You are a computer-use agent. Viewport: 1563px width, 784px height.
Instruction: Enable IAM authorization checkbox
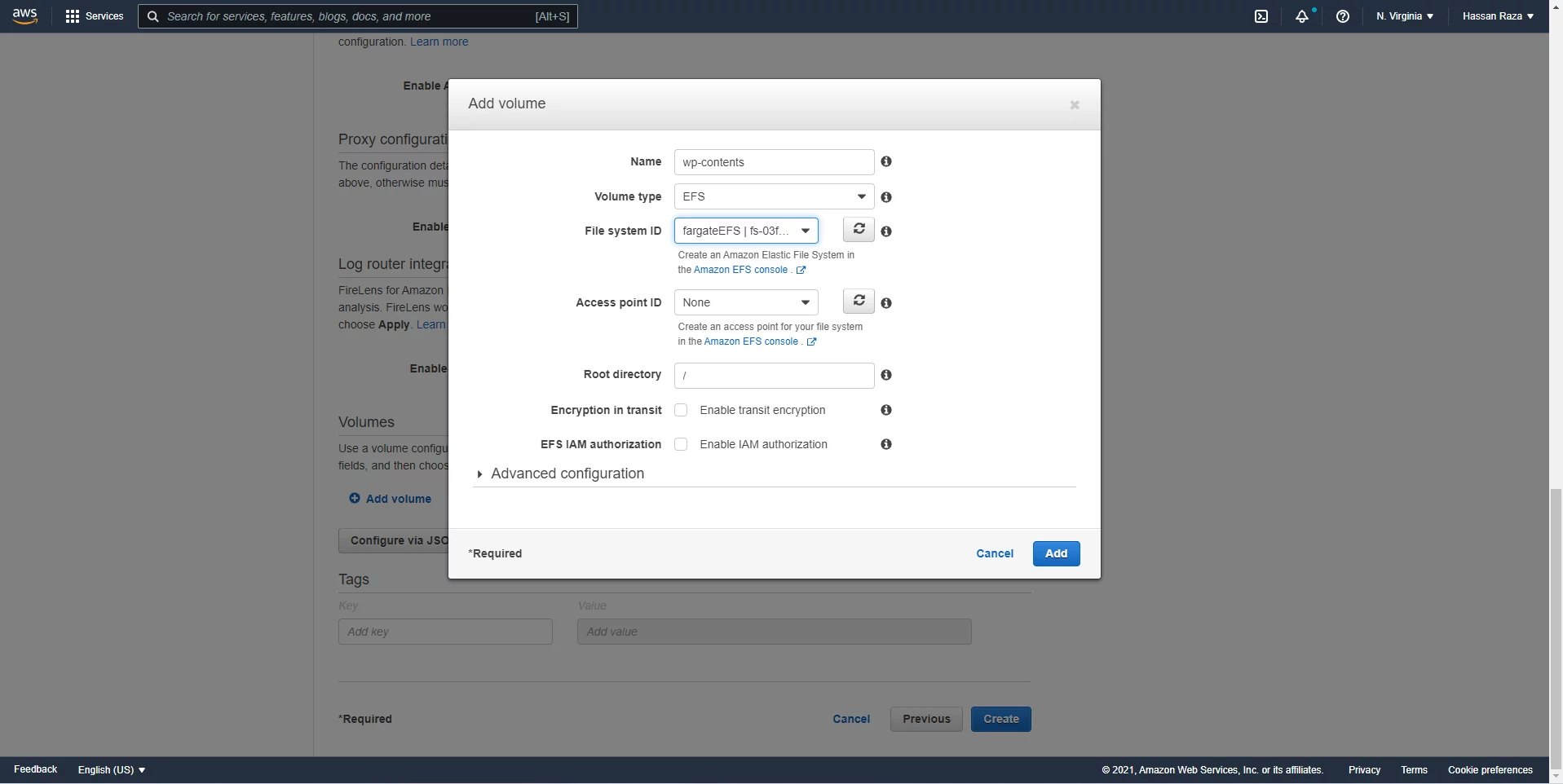coord(681,444)
